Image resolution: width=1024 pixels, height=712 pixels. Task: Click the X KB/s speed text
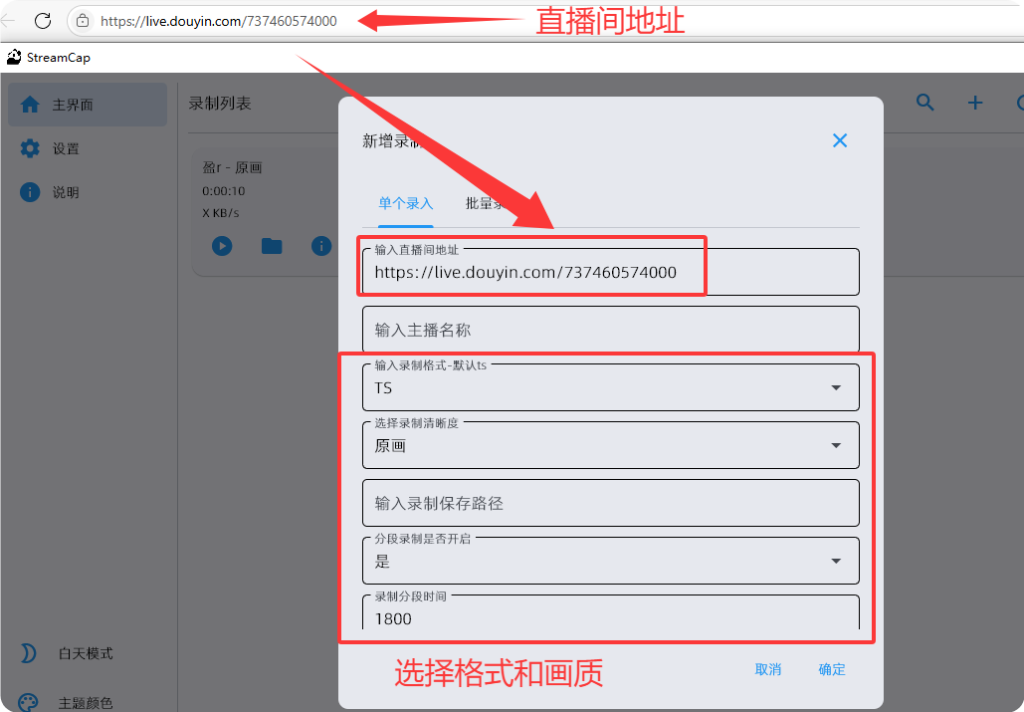tap(221, 213)
